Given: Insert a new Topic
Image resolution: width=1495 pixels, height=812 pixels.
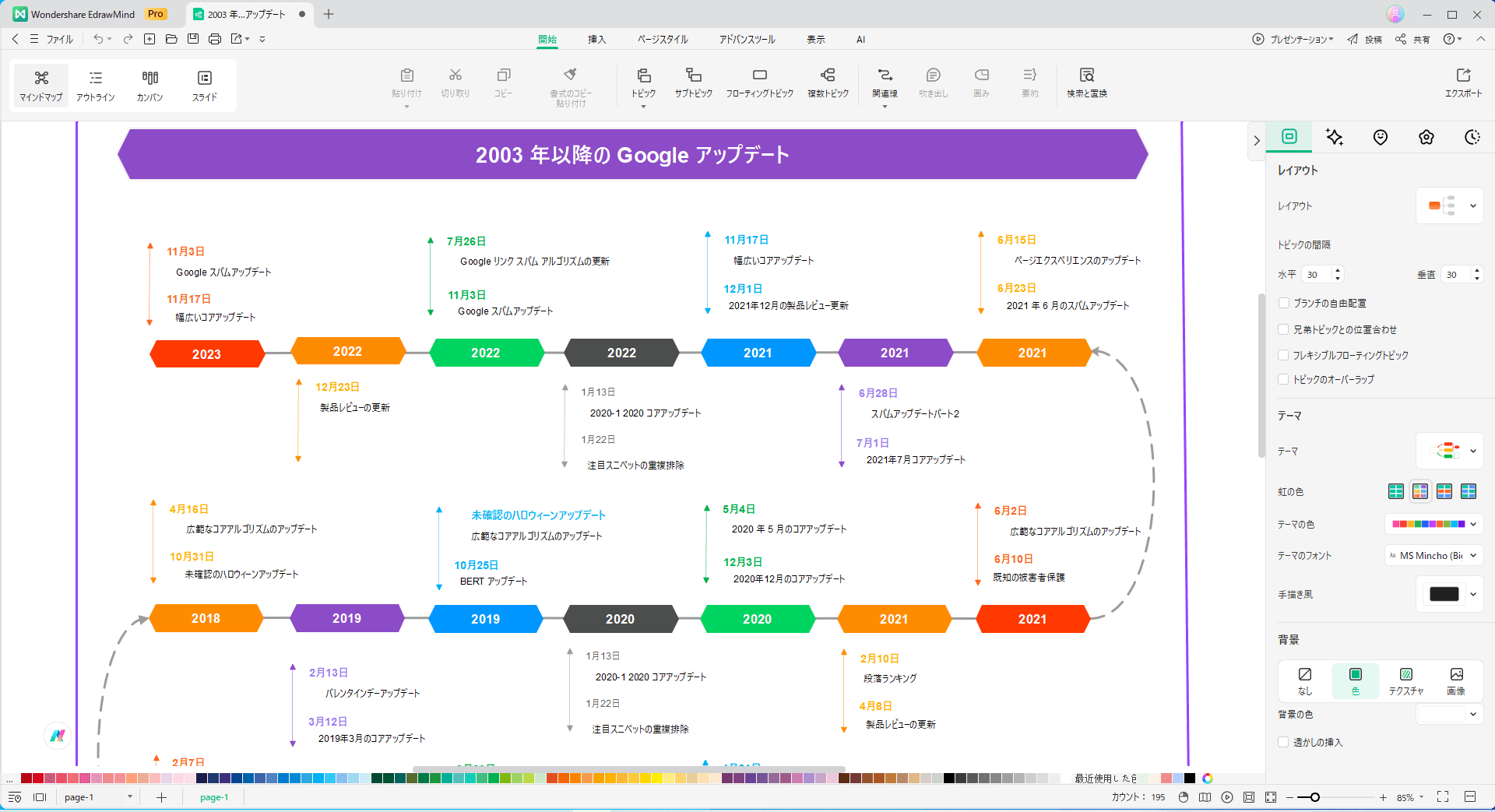Looking at the screenshot, I should pyautogui.click(x=643, y=83).
